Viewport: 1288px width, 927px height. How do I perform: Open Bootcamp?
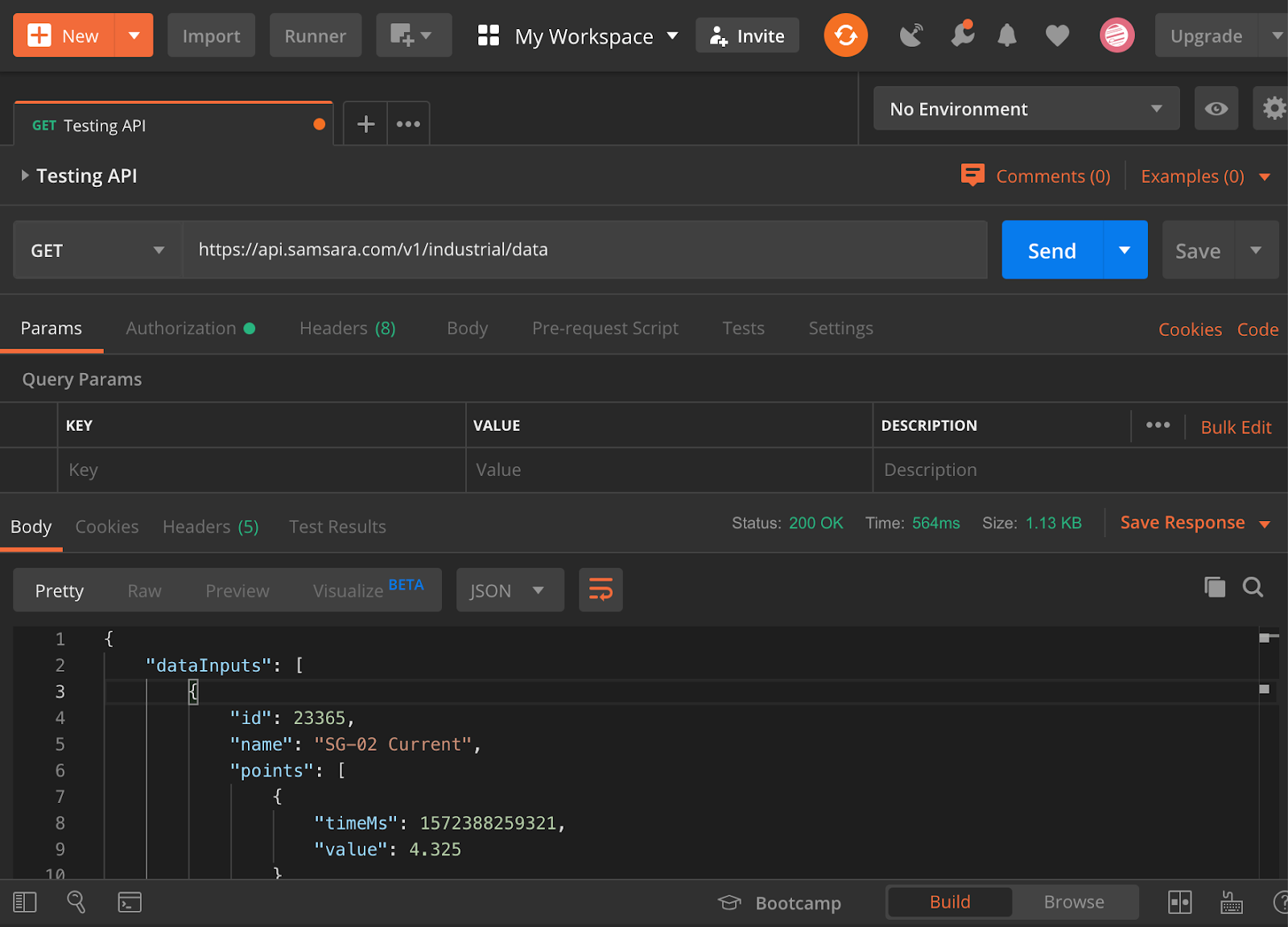click(779, 903)
